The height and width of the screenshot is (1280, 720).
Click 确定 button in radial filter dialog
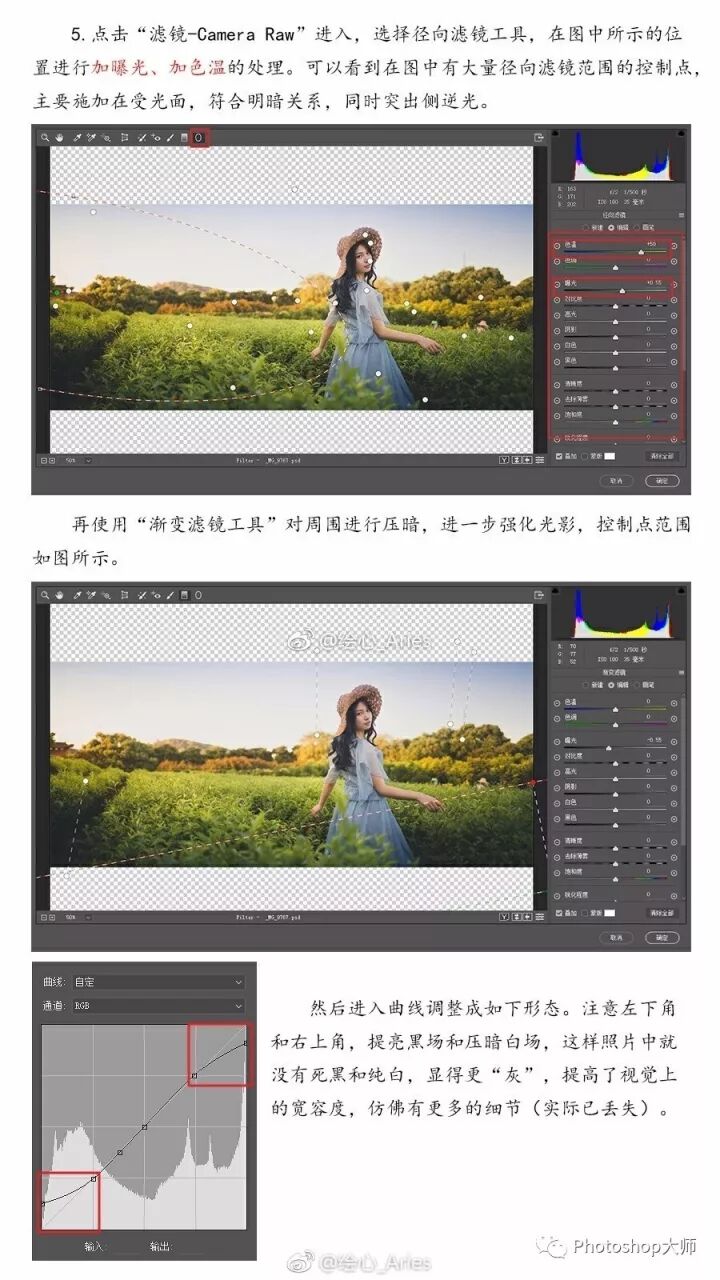(x=662, y=481)
